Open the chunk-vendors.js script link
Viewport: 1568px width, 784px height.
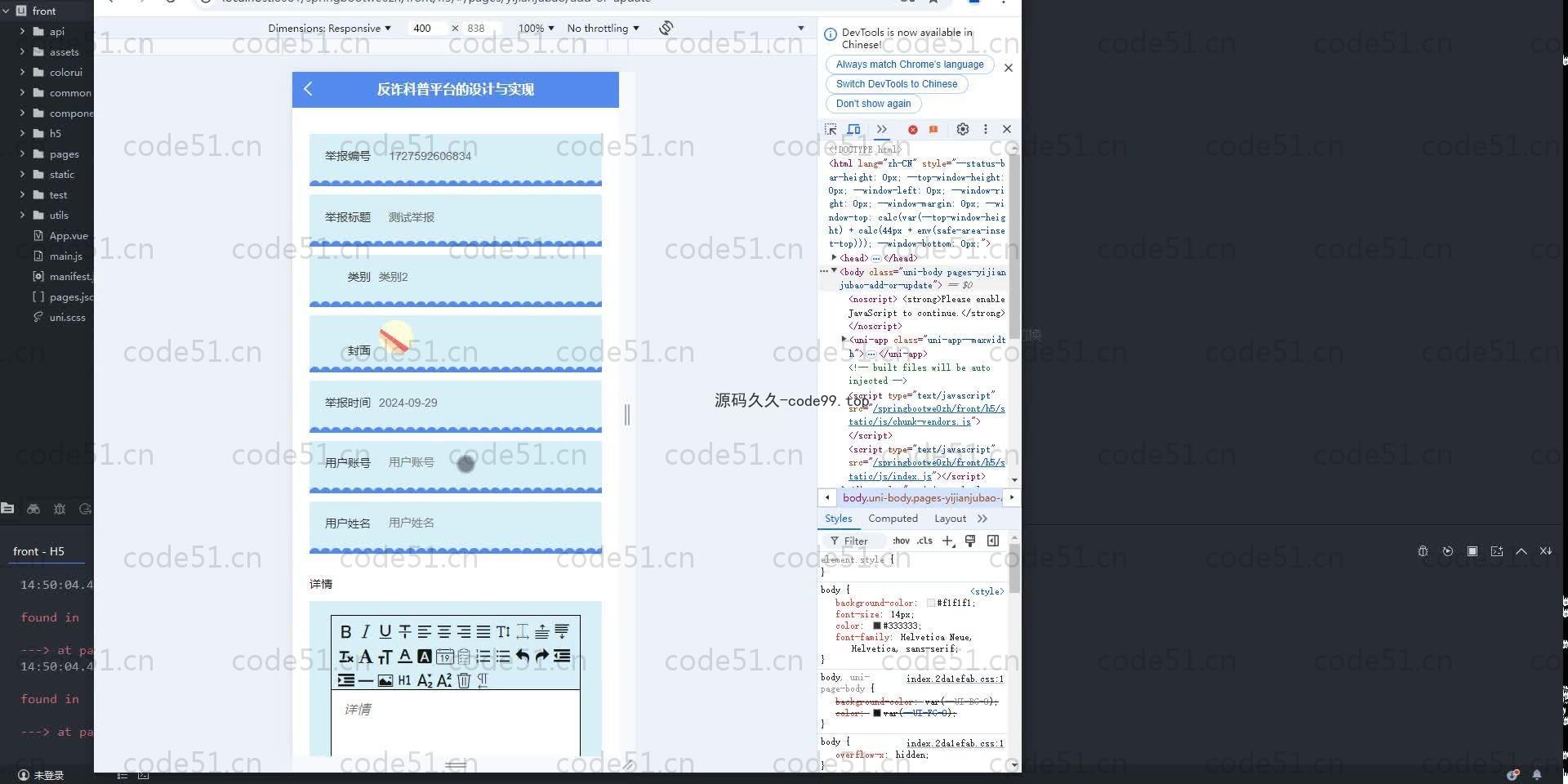click(x=927, y=415)
